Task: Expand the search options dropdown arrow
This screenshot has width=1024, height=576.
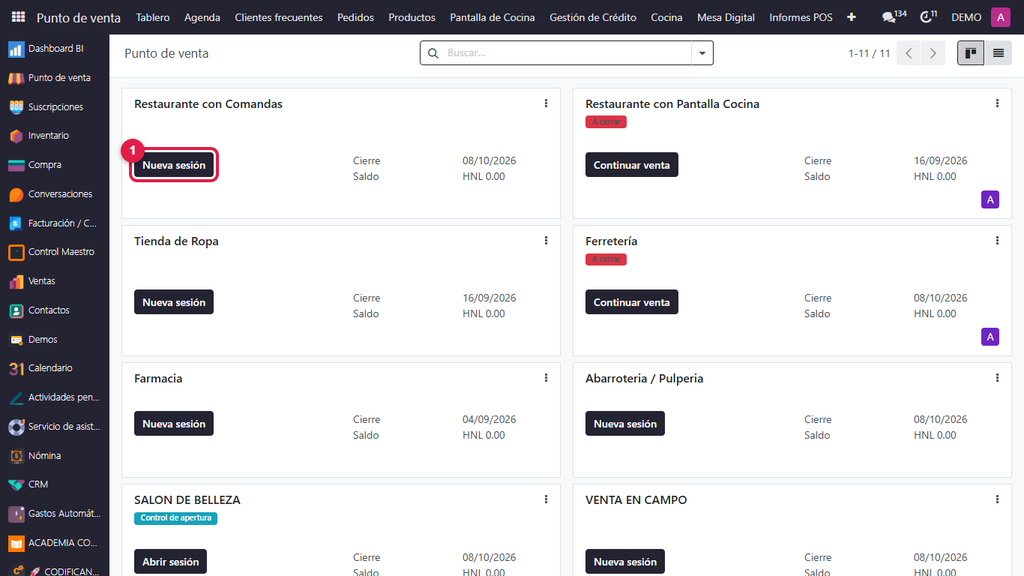Action: pos(702,53)
